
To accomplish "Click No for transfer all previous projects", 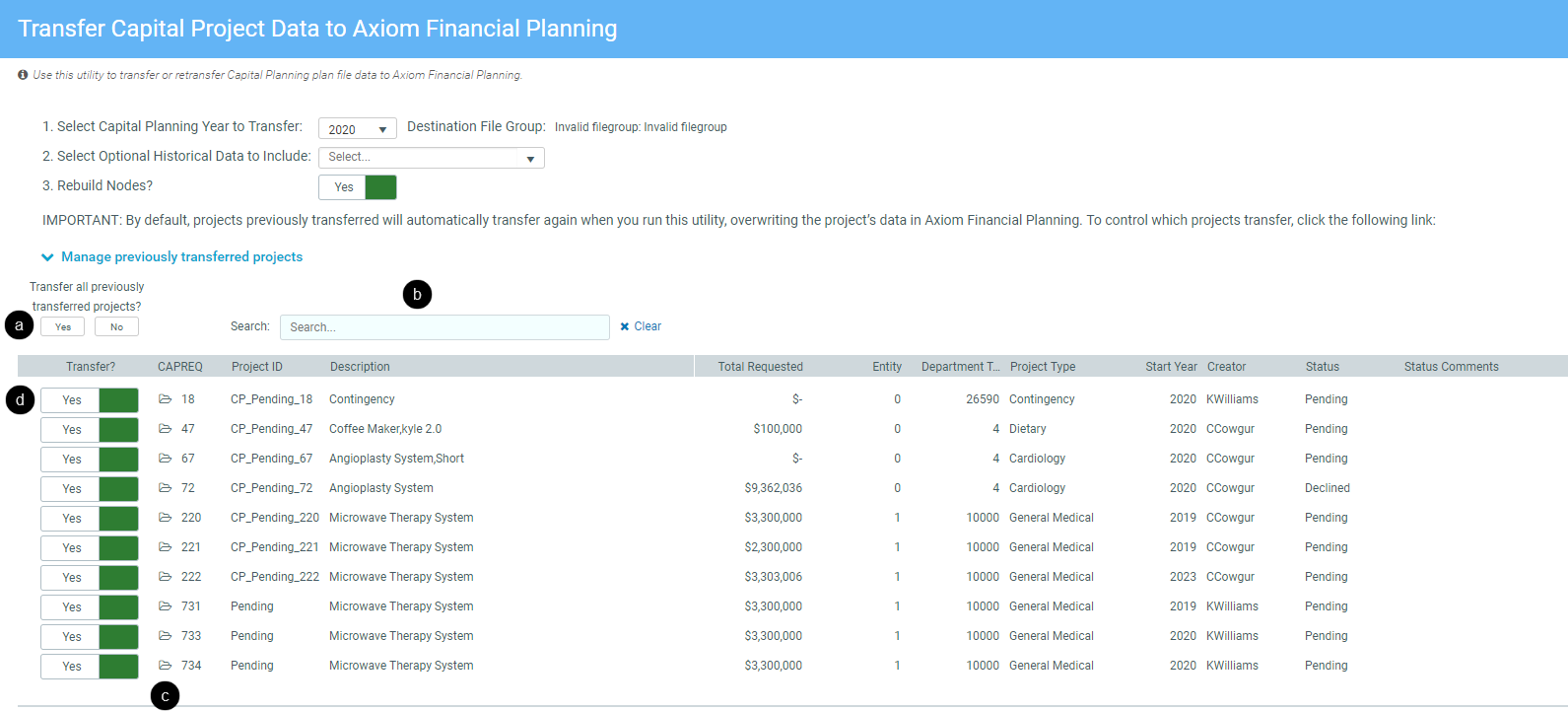I will 116,326.
